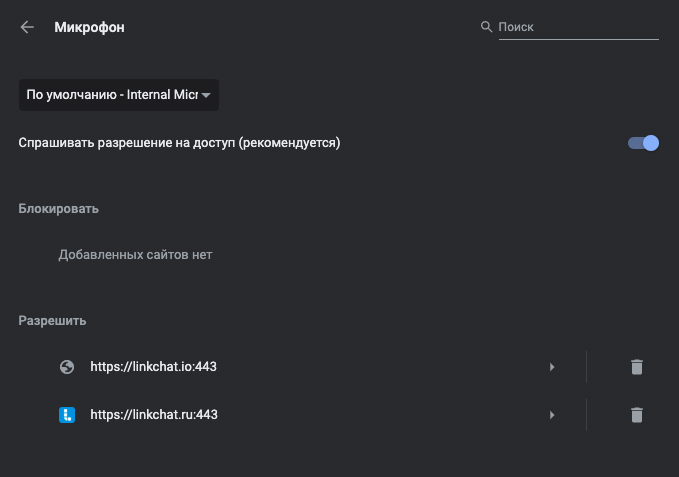Remove linkchat.ru from allowed list via trash icon
Viewport: 679px width, 477px height.
click(637, 415)
